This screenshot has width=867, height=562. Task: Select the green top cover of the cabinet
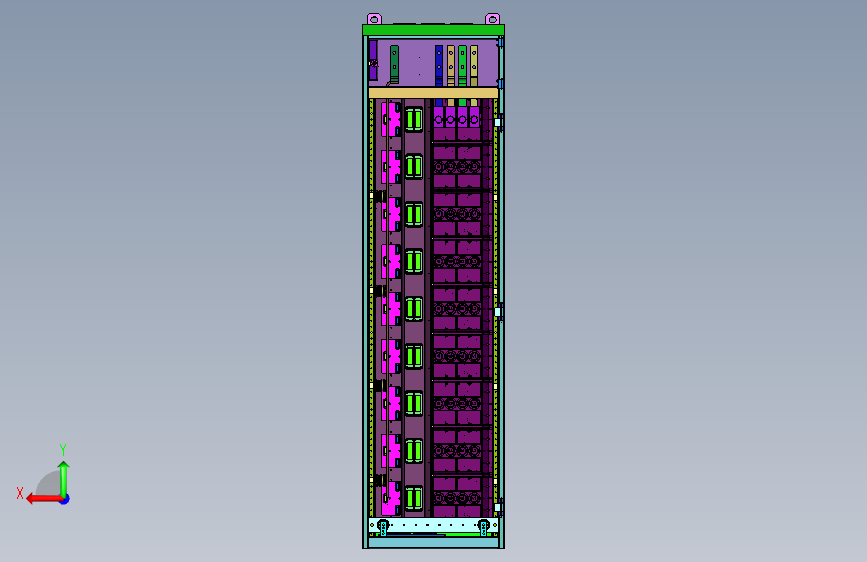pos(434,30)
